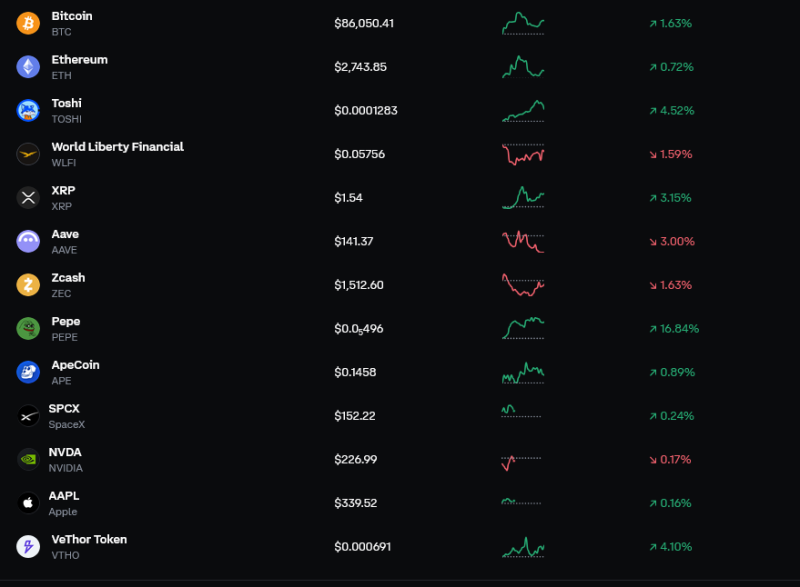
Task: Open the SPCX SpaceX asset link
Action: tap(66, 416)
